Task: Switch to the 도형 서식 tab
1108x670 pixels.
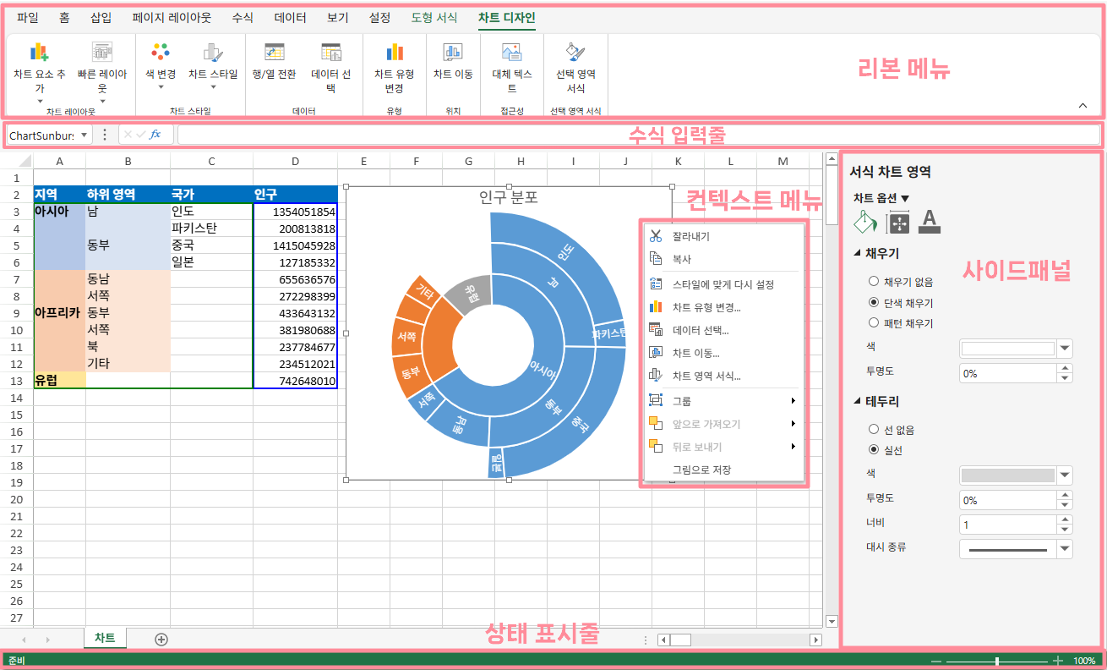Action: (x=434, y=18)
